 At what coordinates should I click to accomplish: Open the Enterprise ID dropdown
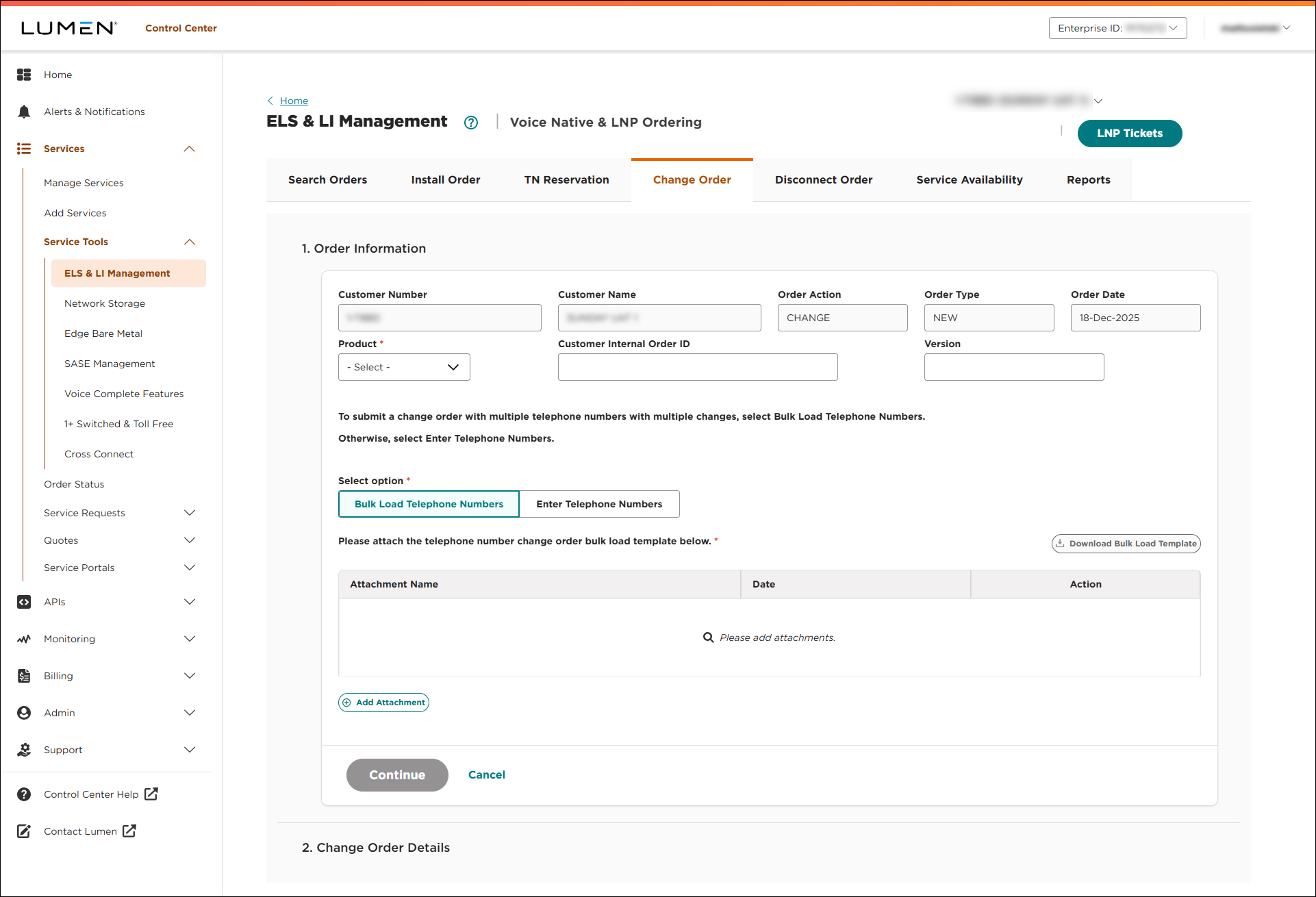coord(1117,28)
